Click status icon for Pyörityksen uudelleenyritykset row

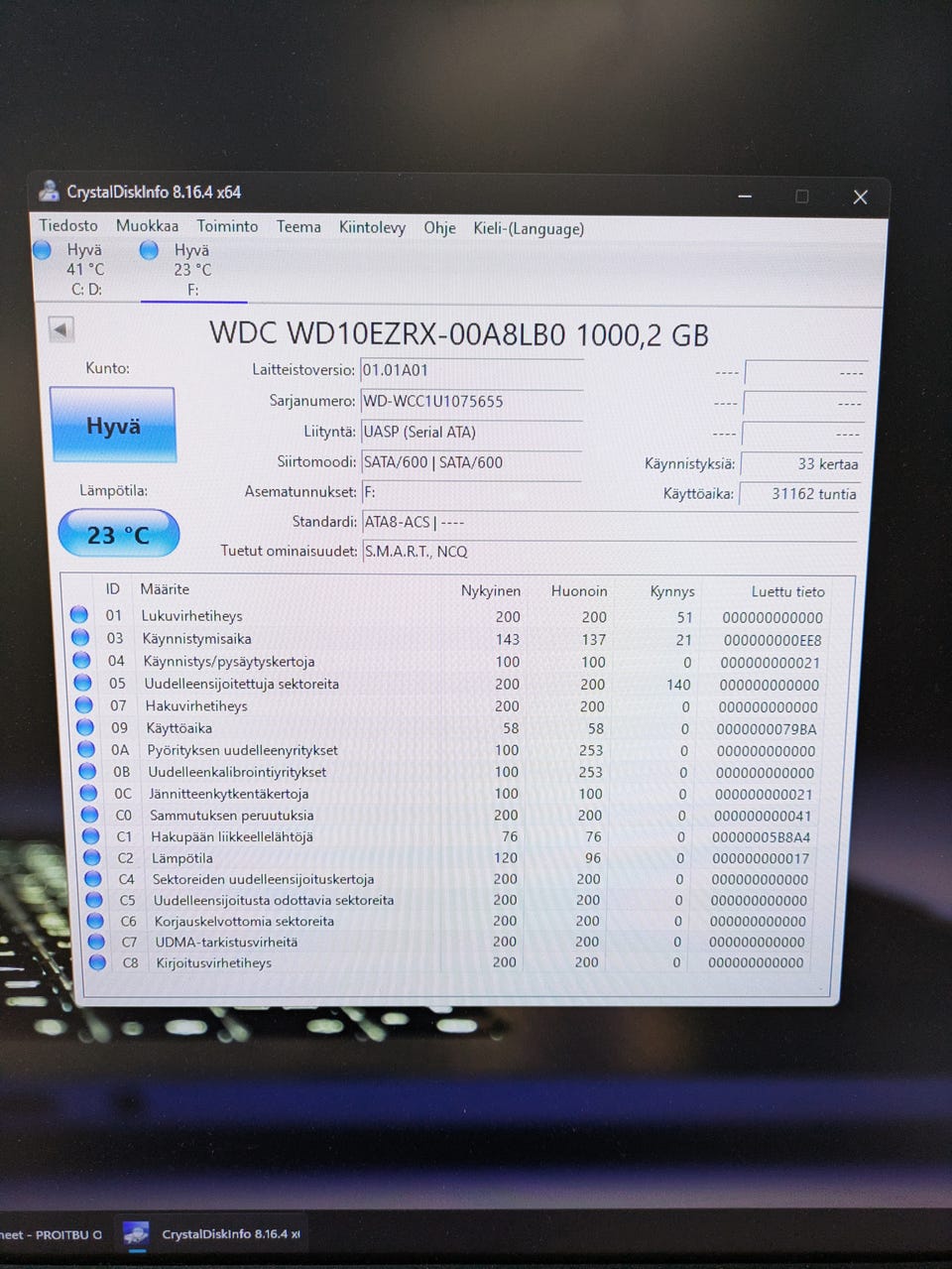click(x=86, y=749)
